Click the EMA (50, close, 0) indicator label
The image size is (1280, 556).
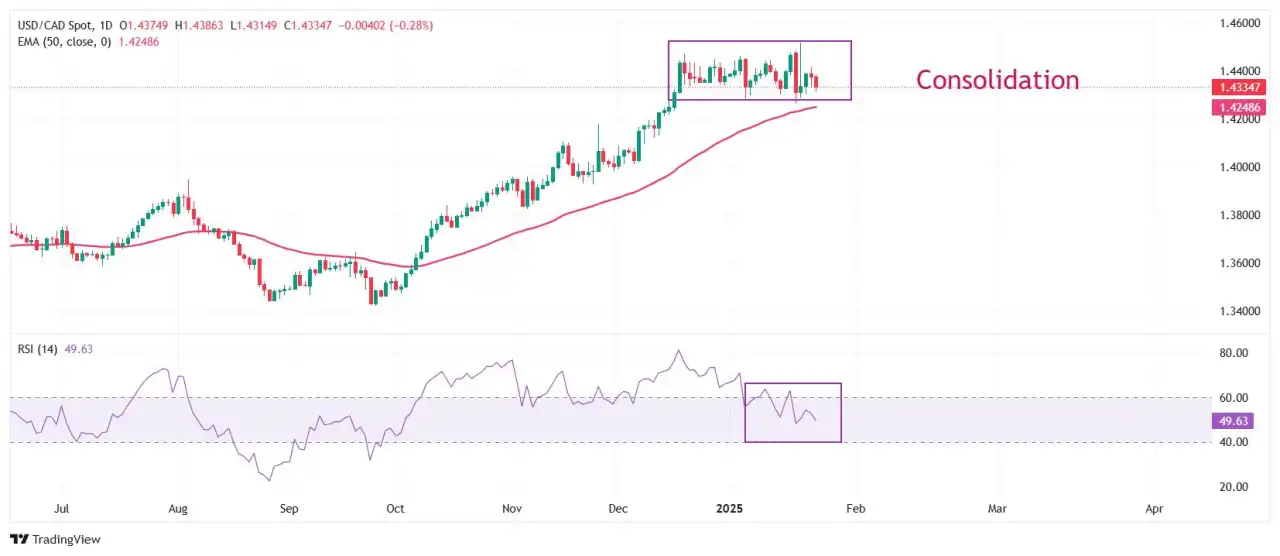point(63,41)
